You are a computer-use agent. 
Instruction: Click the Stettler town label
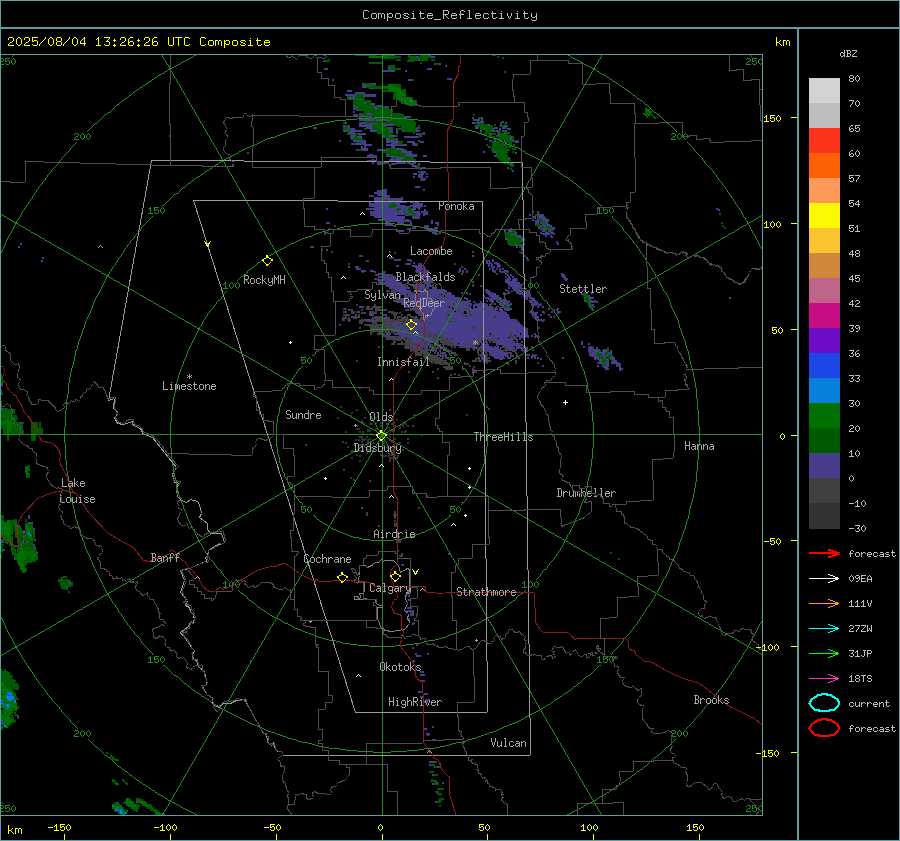[x=583, y=289]
